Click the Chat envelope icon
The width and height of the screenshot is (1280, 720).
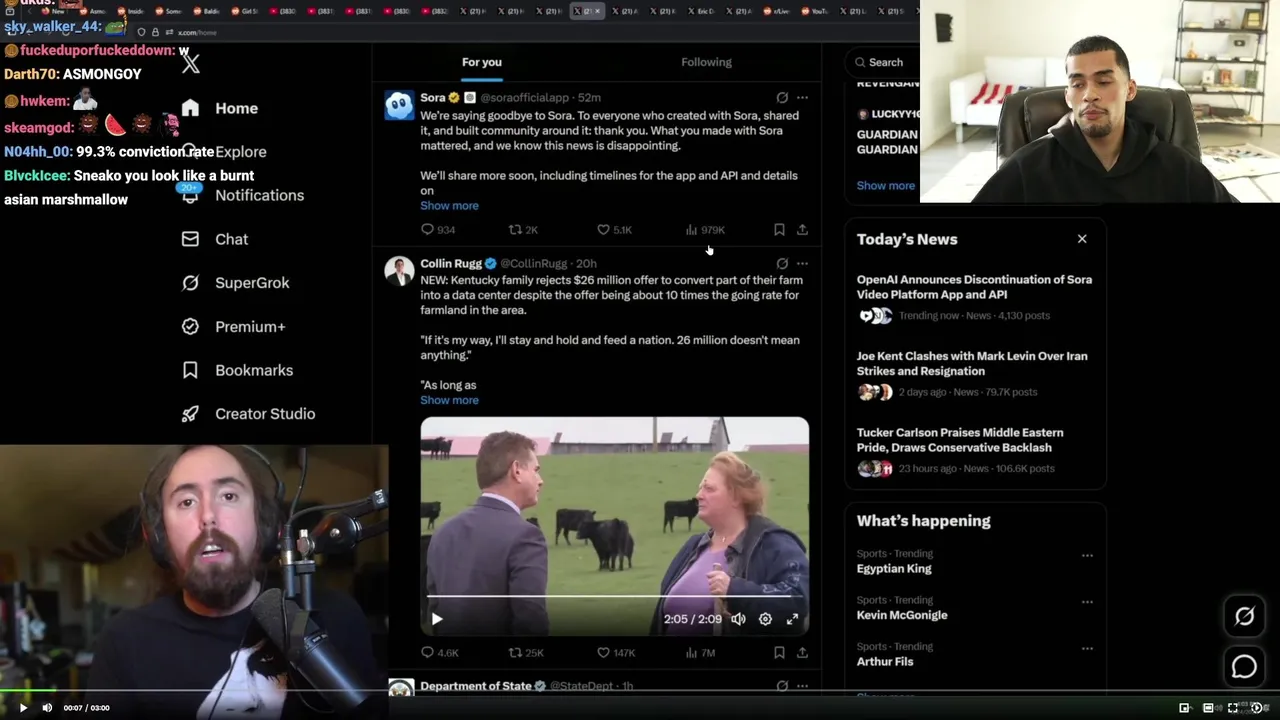(x=190, y=239)
